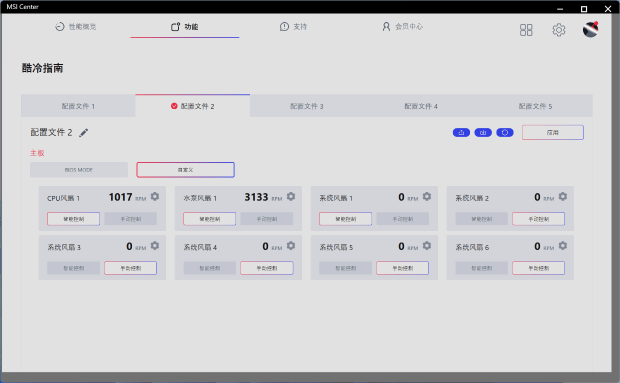Switch to 配置文件 5 tab
Image resolution: width=620 pixels, height=383 pixels.
535,106
